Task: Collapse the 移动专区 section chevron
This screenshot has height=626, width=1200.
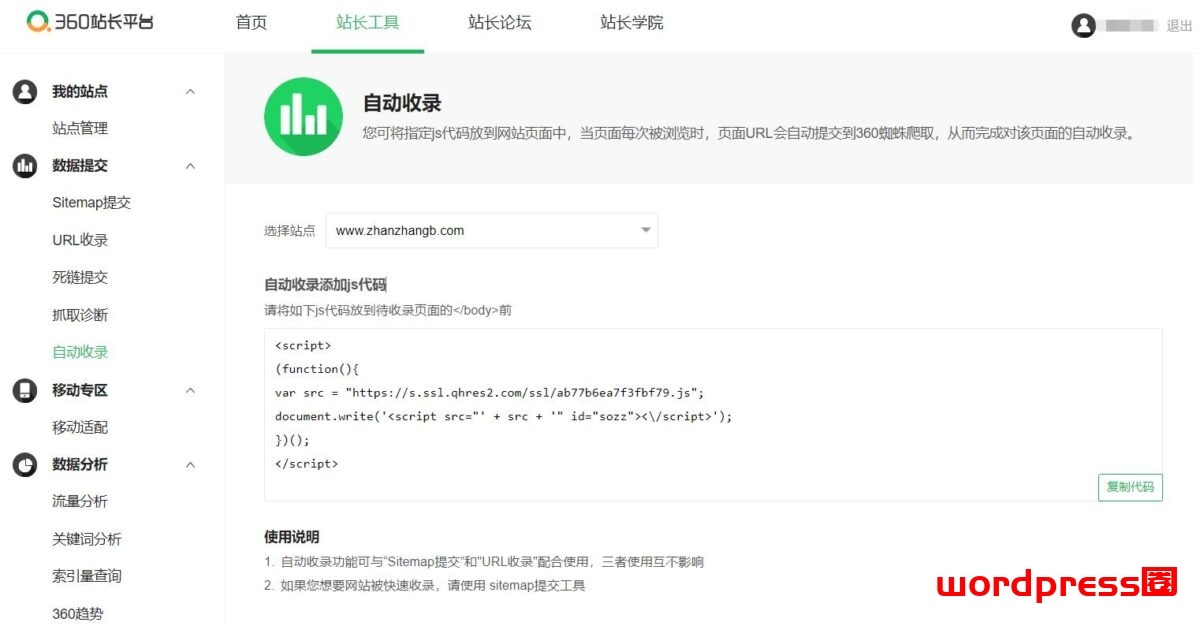Action: 190,390
